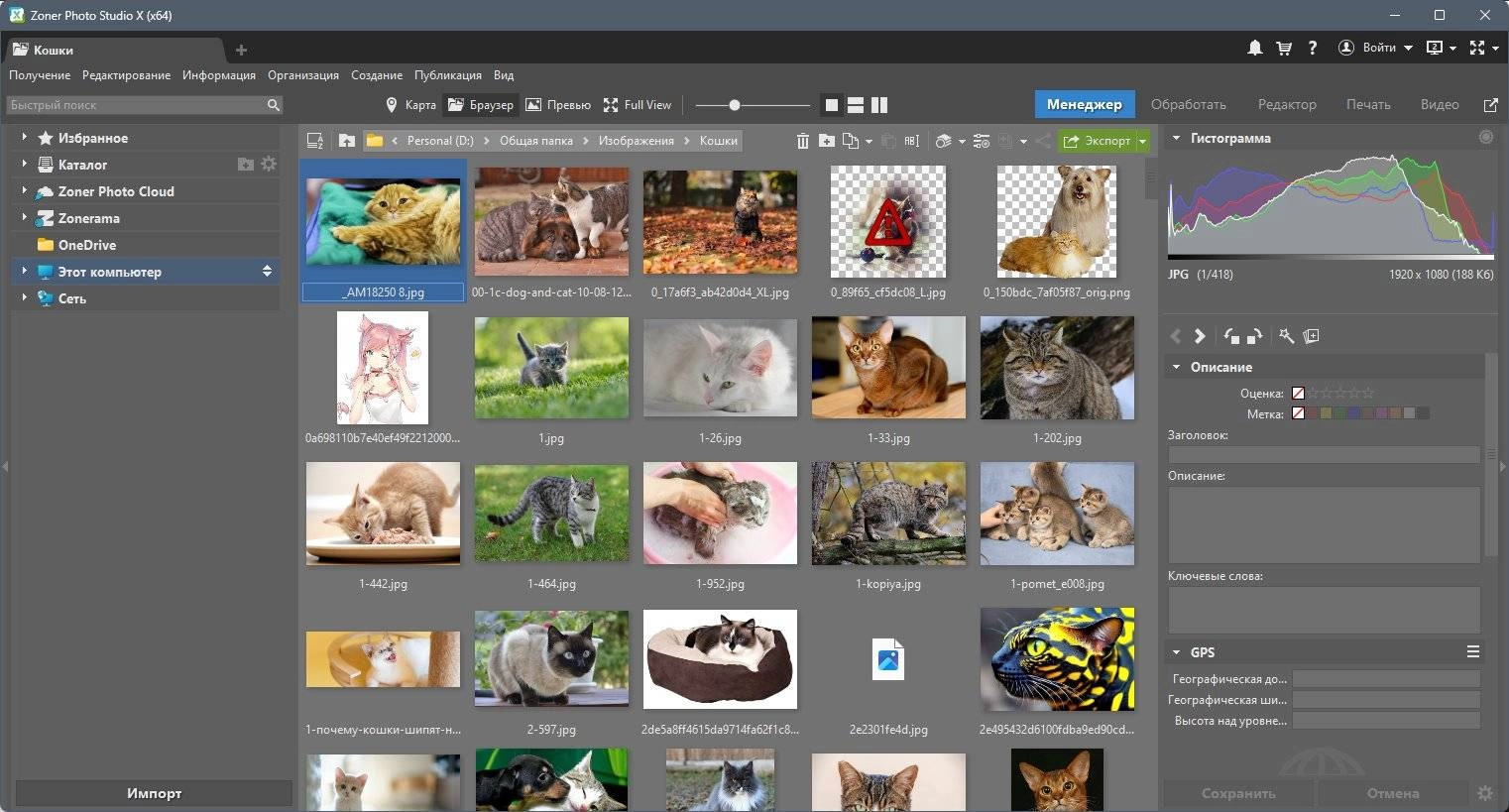Open the Войти account dropdown
The height and width of the screenshot is (812, 1509).
(x=1375, y=48)
